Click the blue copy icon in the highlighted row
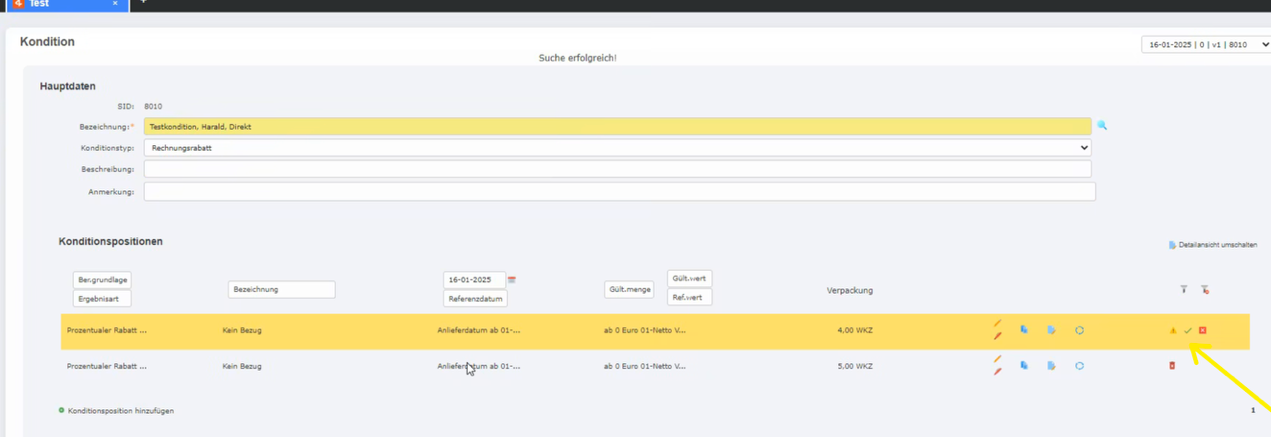 coord(1024,330)
